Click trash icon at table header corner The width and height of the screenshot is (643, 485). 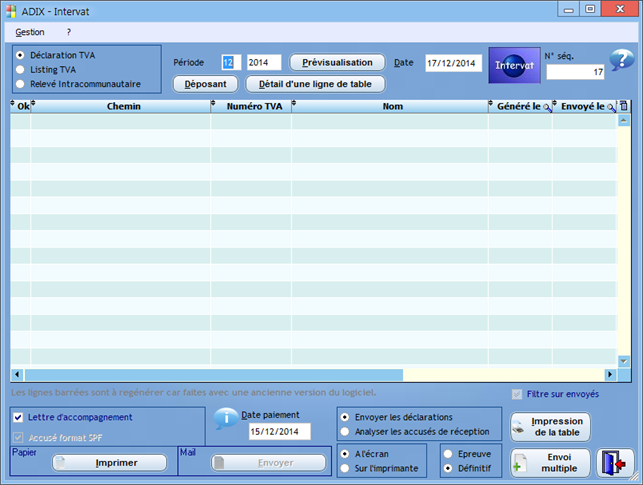(624, 106)
